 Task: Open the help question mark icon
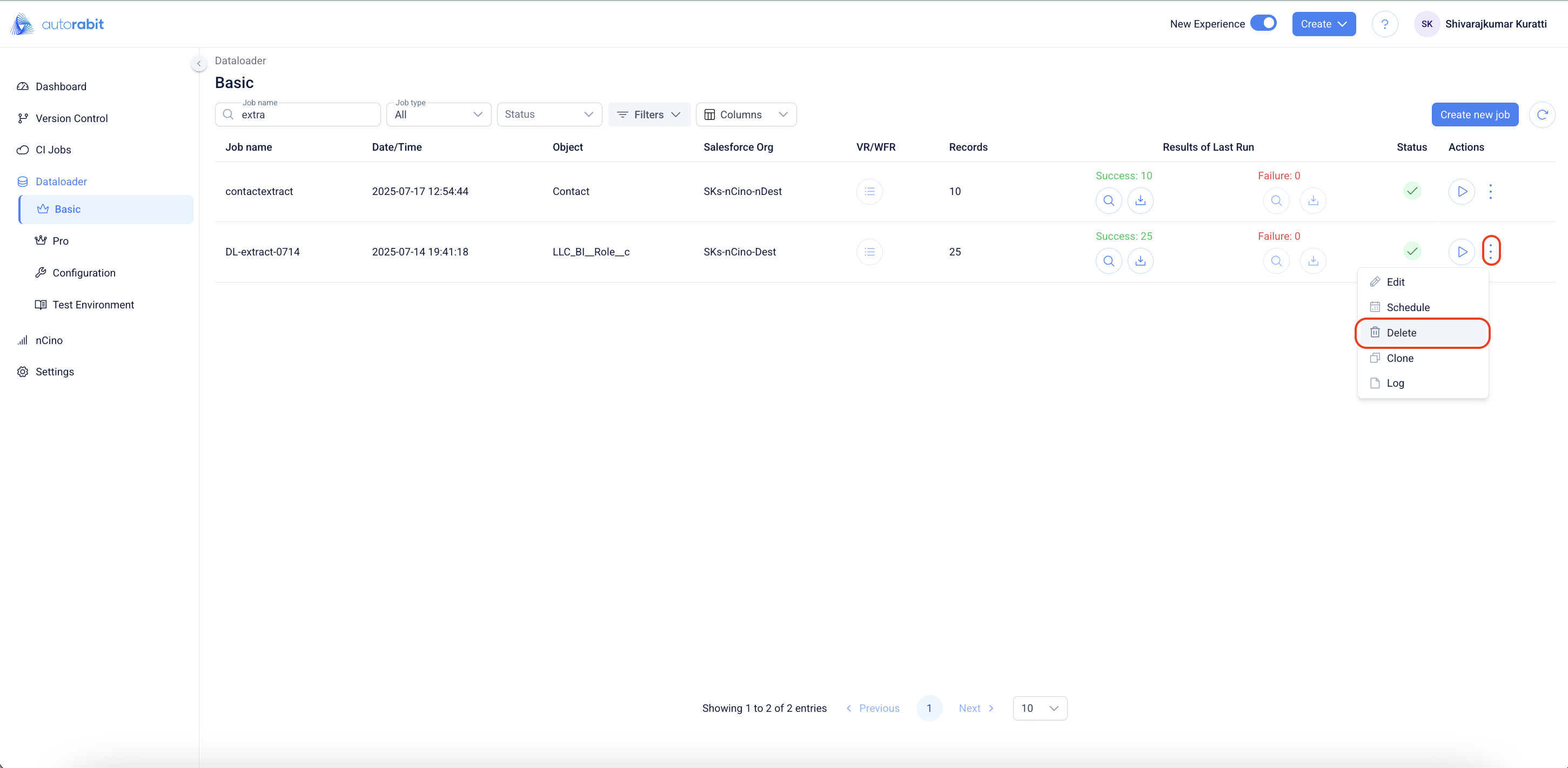coord(1384,24)
